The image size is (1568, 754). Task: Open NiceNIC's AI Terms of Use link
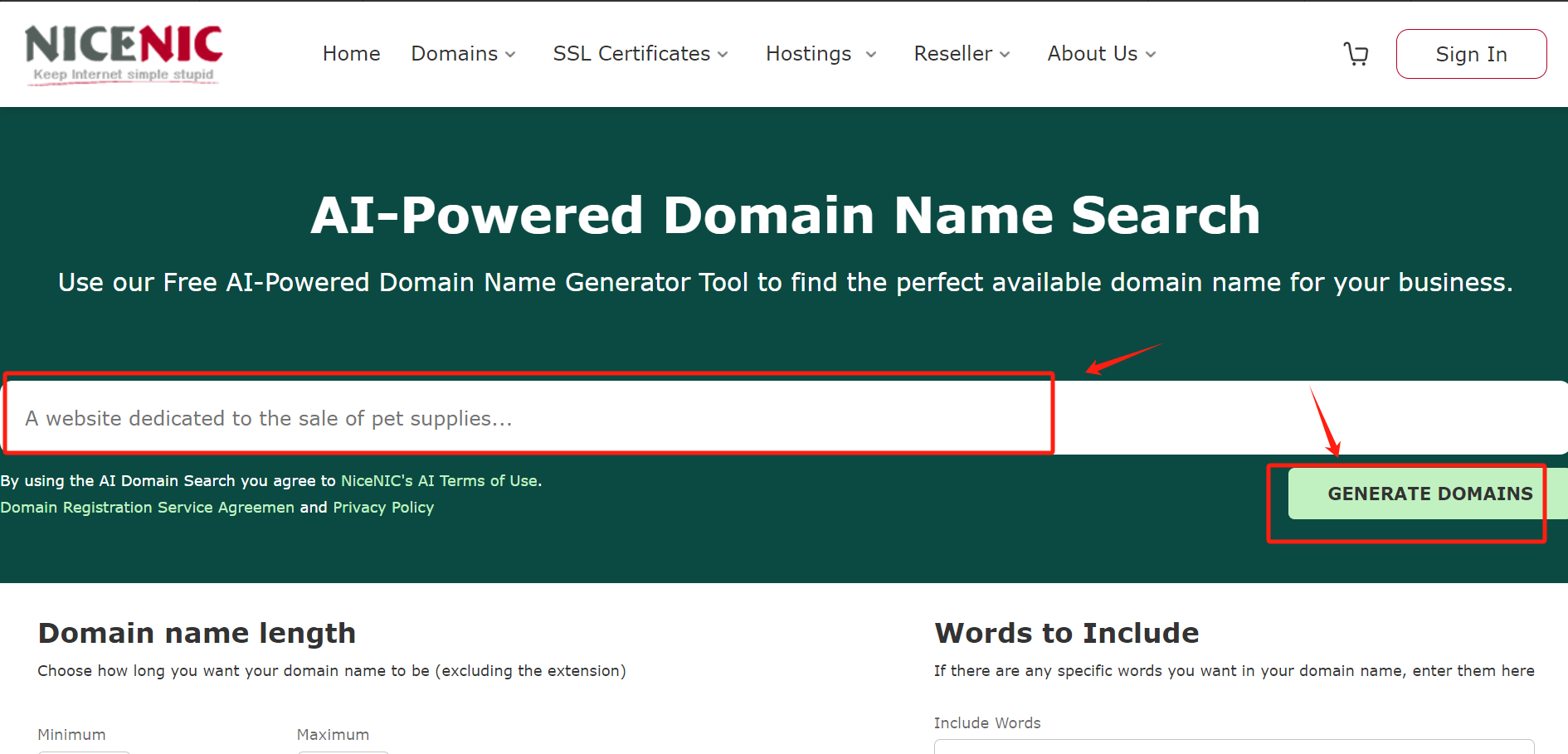click(440, 481)
